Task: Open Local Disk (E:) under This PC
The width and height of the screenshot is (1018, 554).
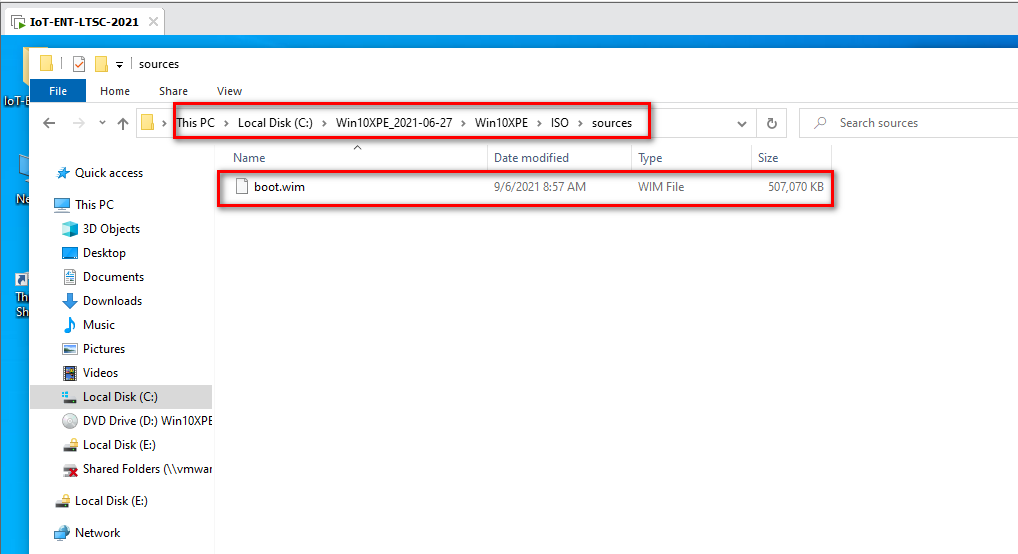Action: coord(119,445)
